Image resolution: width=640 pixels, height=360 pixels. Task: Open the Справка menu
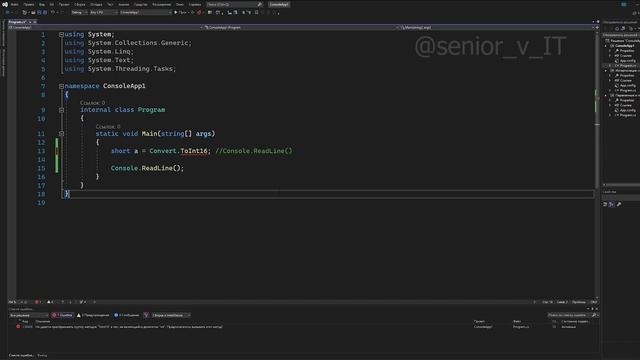click(195, 4)
